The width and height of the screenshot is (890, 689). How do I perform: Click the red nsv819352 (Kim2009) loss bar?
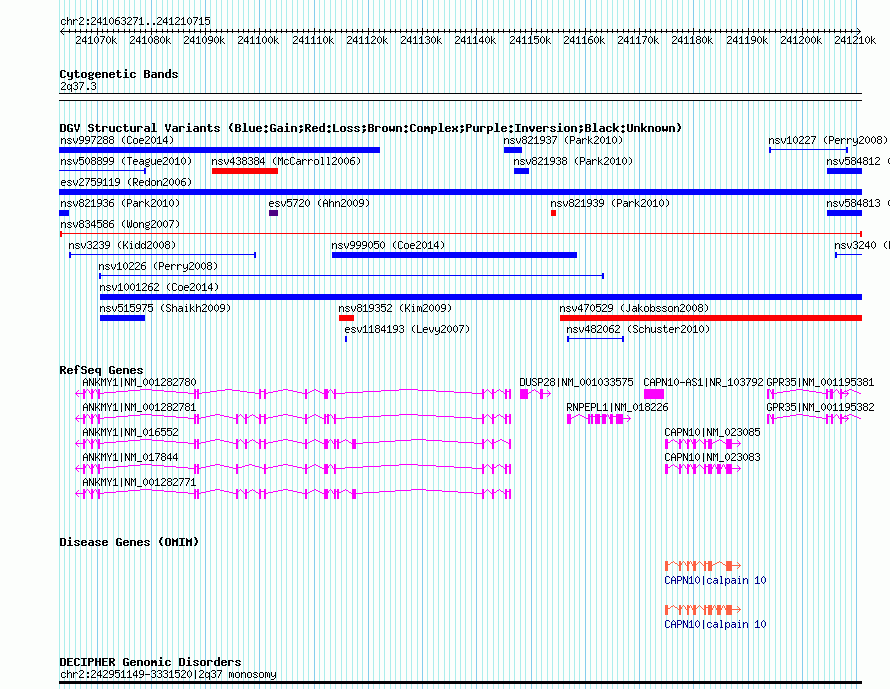pos(346,318)
